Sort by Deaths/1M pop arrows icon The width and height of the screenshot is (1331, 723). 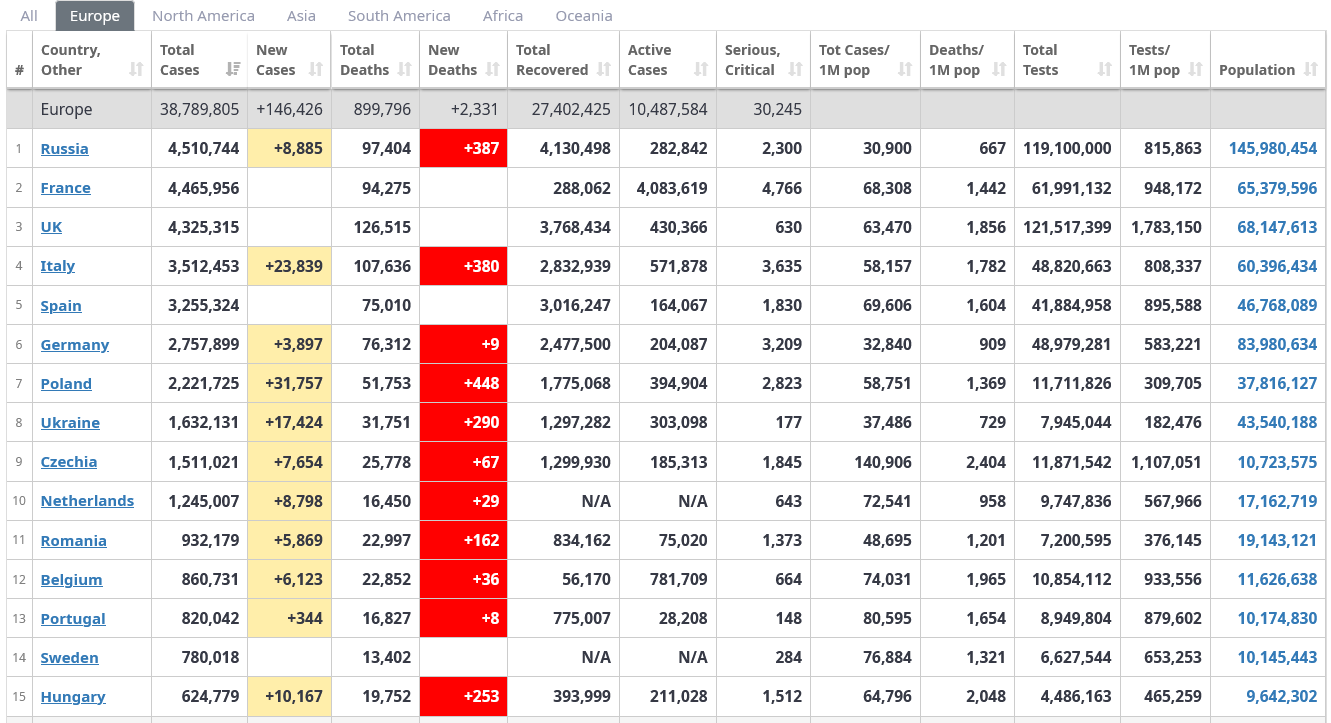[x=999, y=70]
